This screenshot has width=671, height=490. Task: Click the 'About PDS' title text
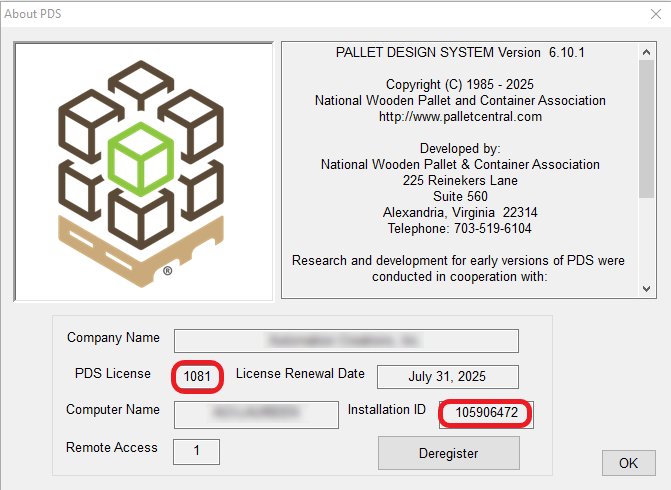point(33,14)
